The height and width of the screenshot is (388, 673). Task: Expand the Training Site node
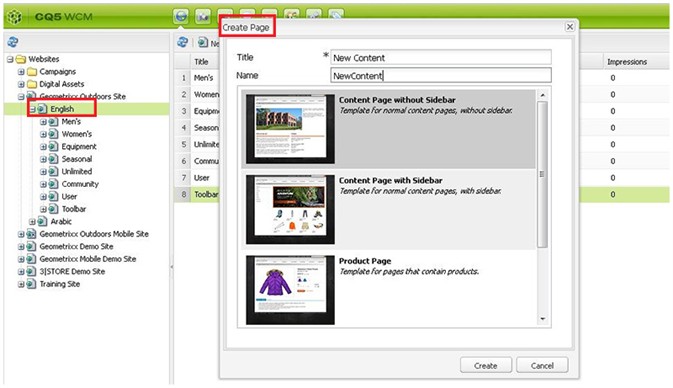21,284
